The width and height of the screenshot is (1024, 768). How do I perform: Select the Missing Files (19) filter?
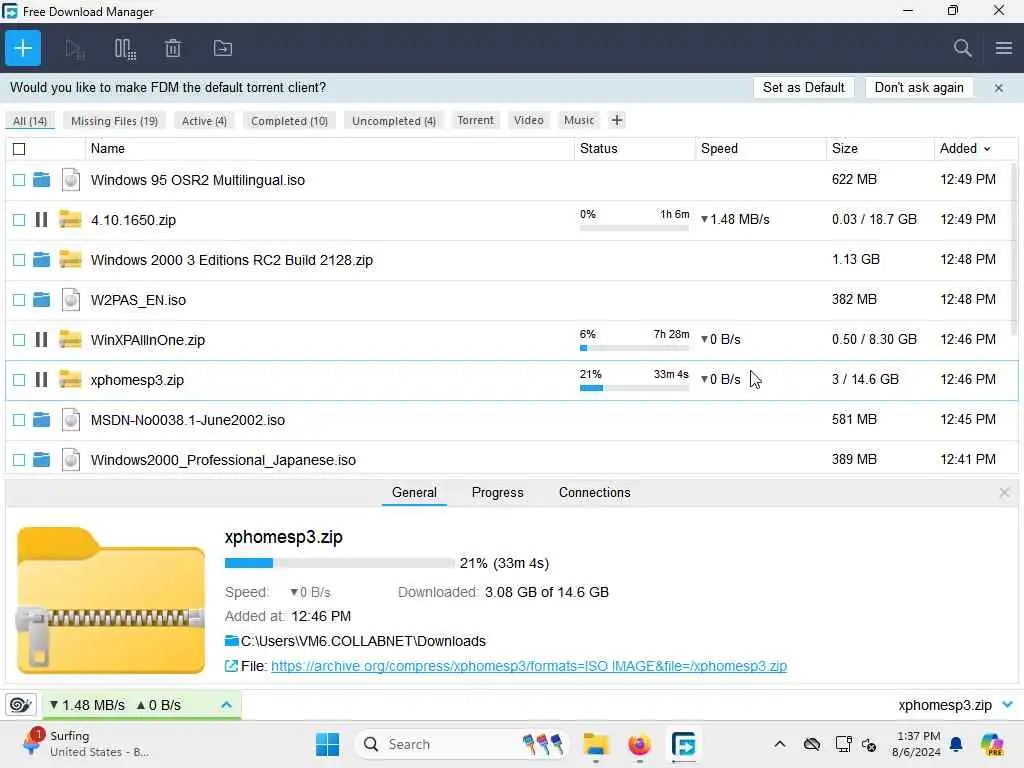click(x=114, y=121)
